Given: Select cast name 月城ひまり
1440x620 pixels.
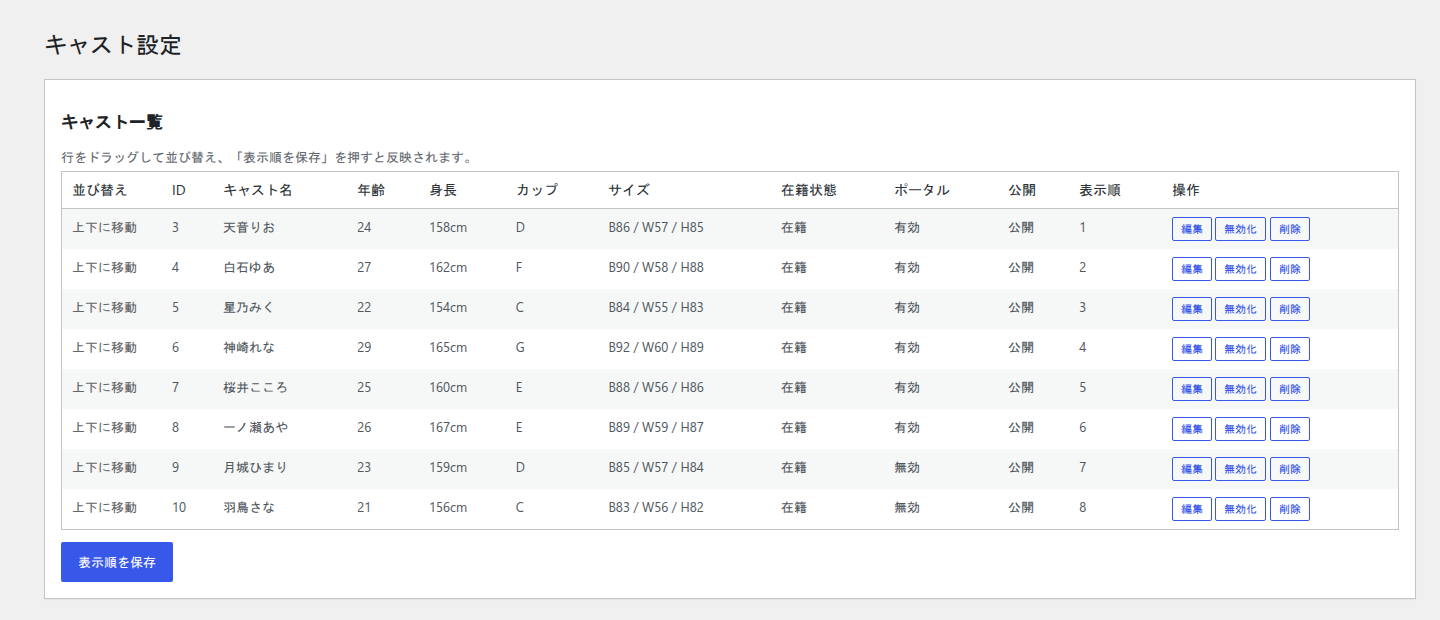Looking at the screenshot, I should (255, 468).
